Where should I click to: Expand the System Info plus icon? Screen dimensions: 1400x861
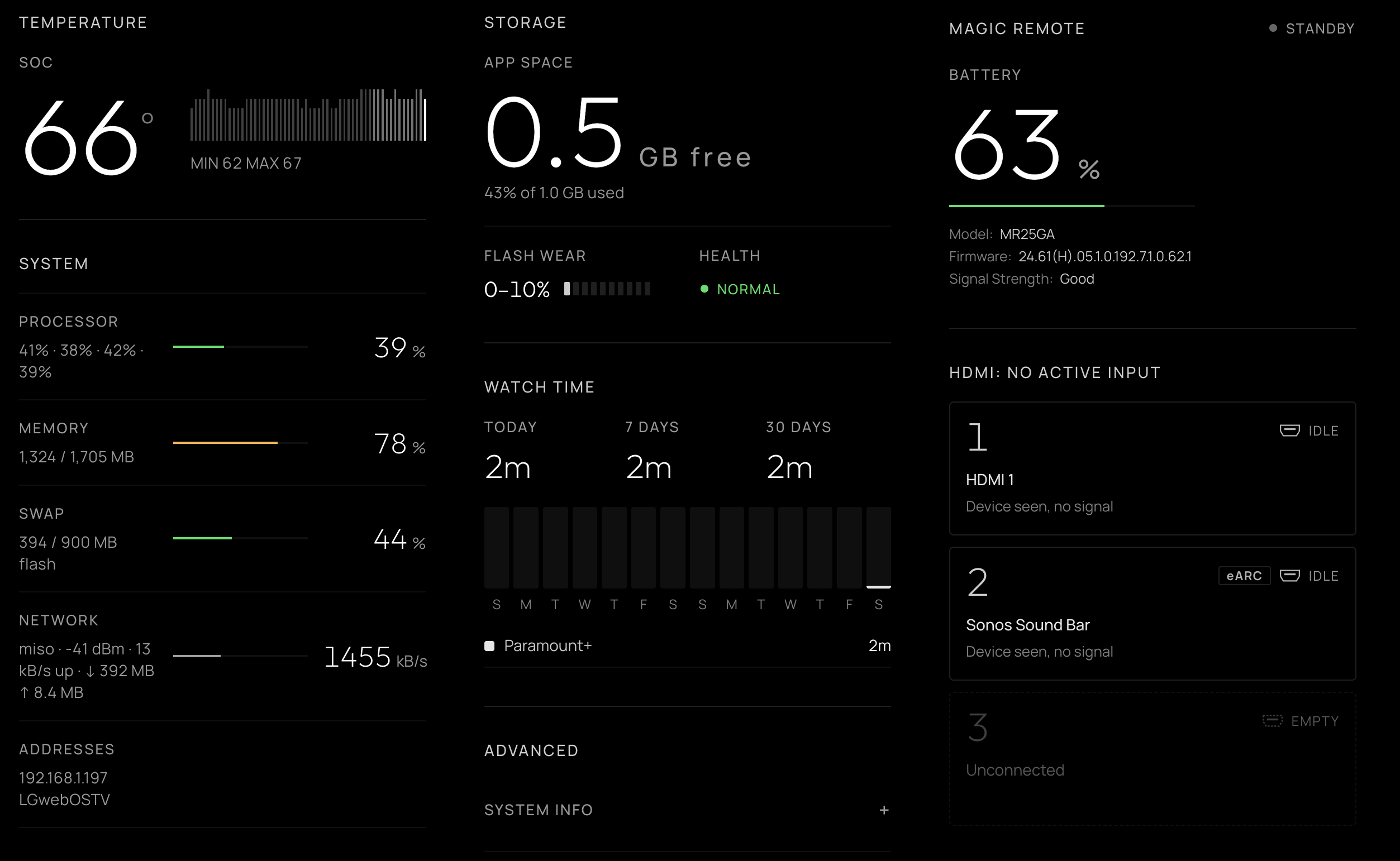pyautogui.click(x=883, y=810)
